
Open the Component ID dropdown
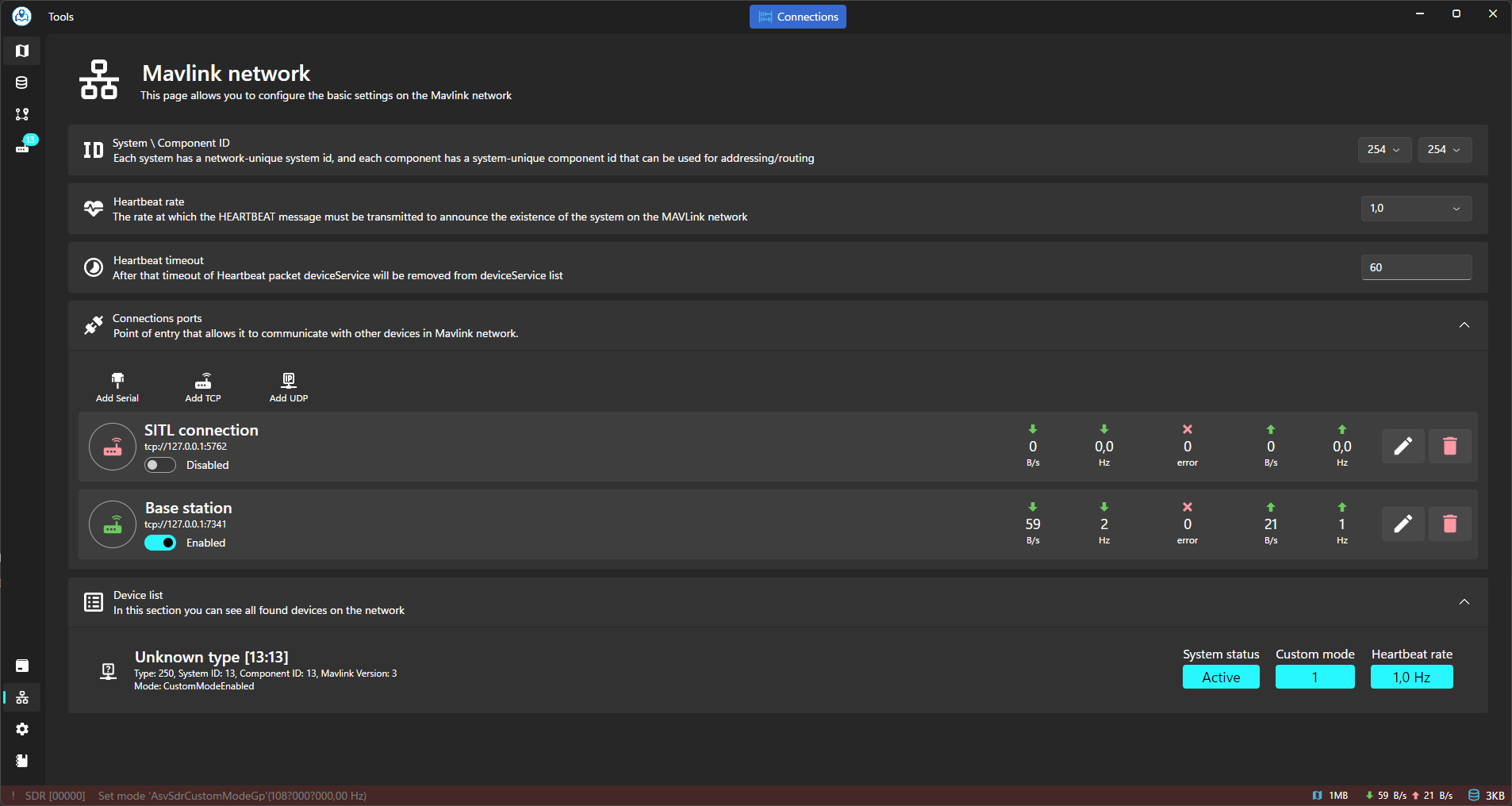point(1445,149)
